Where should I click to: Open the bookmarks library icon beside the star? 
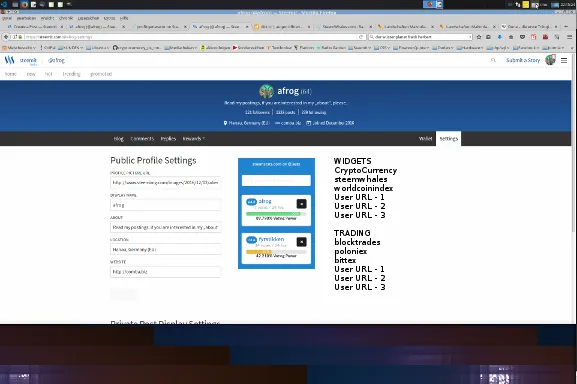click(488, 37)
